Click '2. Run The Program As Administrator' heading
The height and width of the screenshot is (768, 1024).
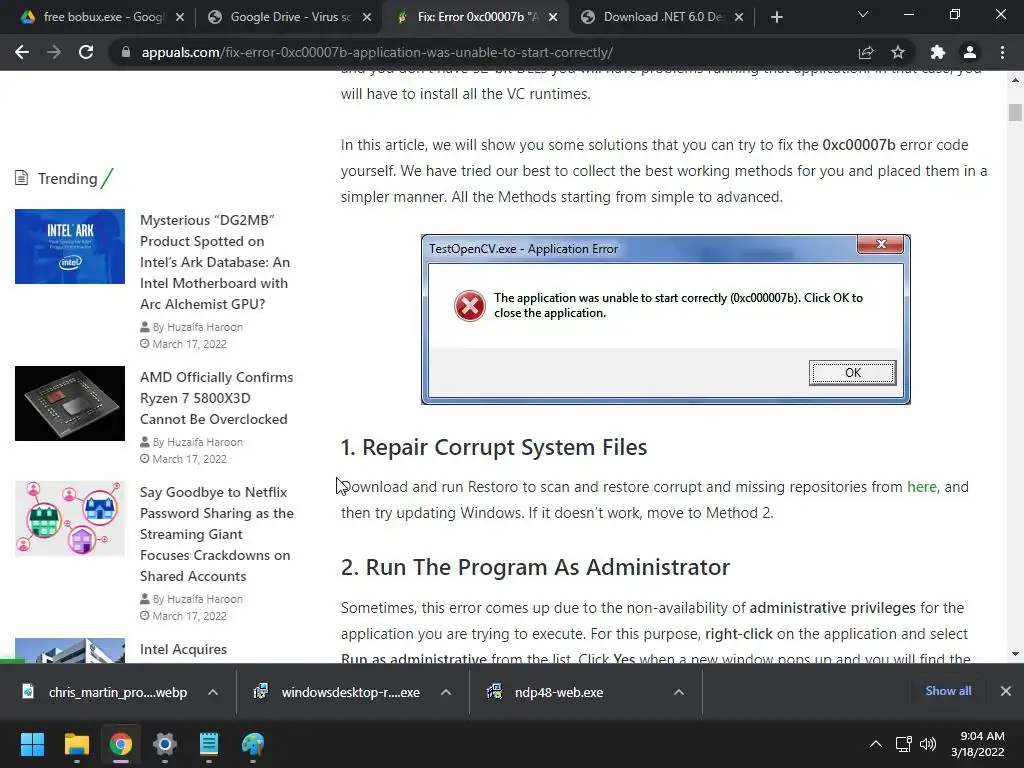coord(535,567)
